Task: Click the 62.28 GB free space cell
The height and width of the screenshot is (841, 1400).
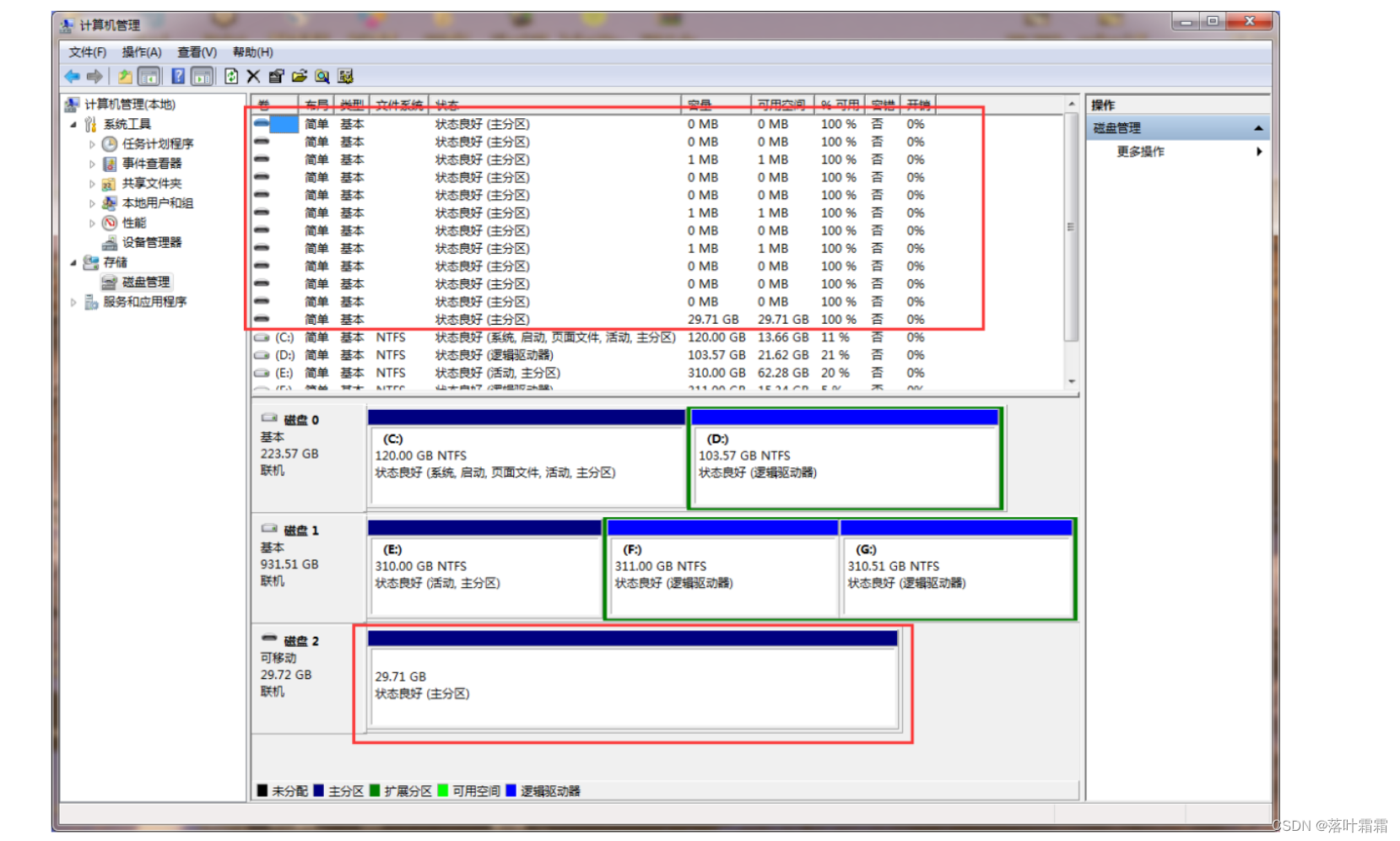Action: point(783,373)
